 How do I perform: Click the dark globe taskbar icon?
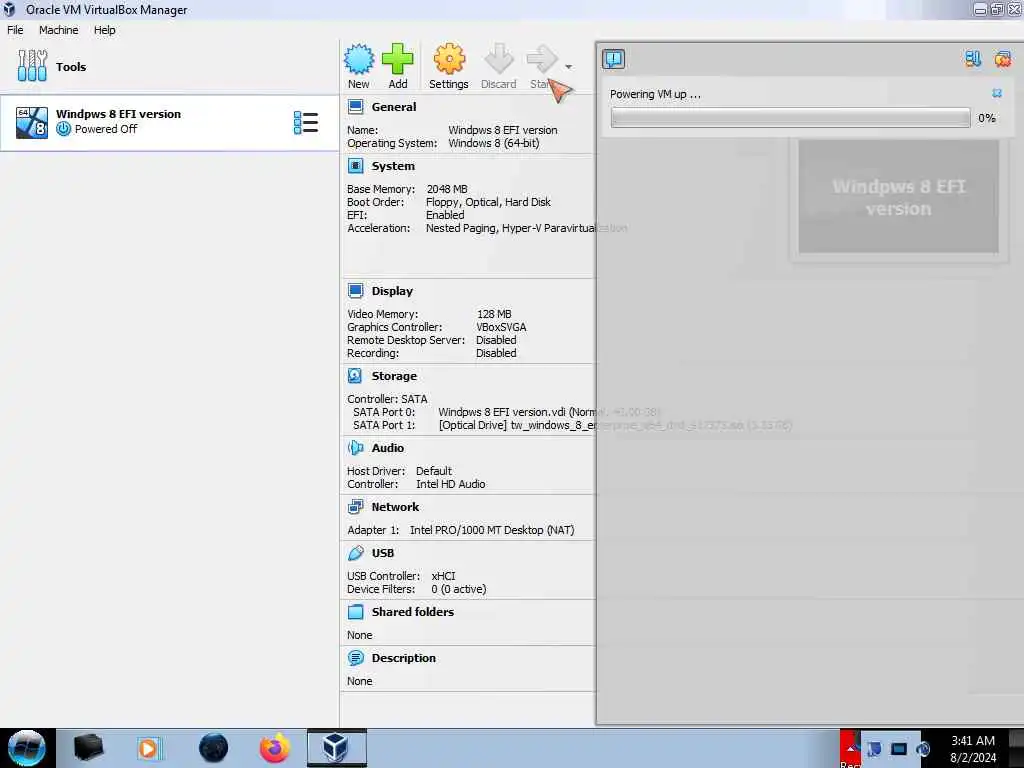pos(213,748)
